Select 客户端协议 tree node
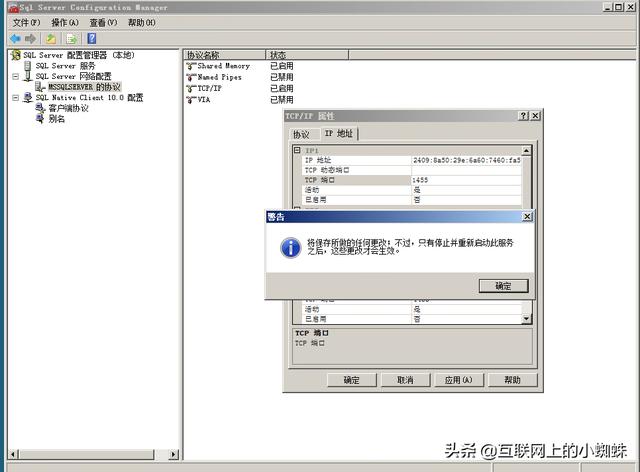This screenshot has width=640, height=472. click(68, 108)
